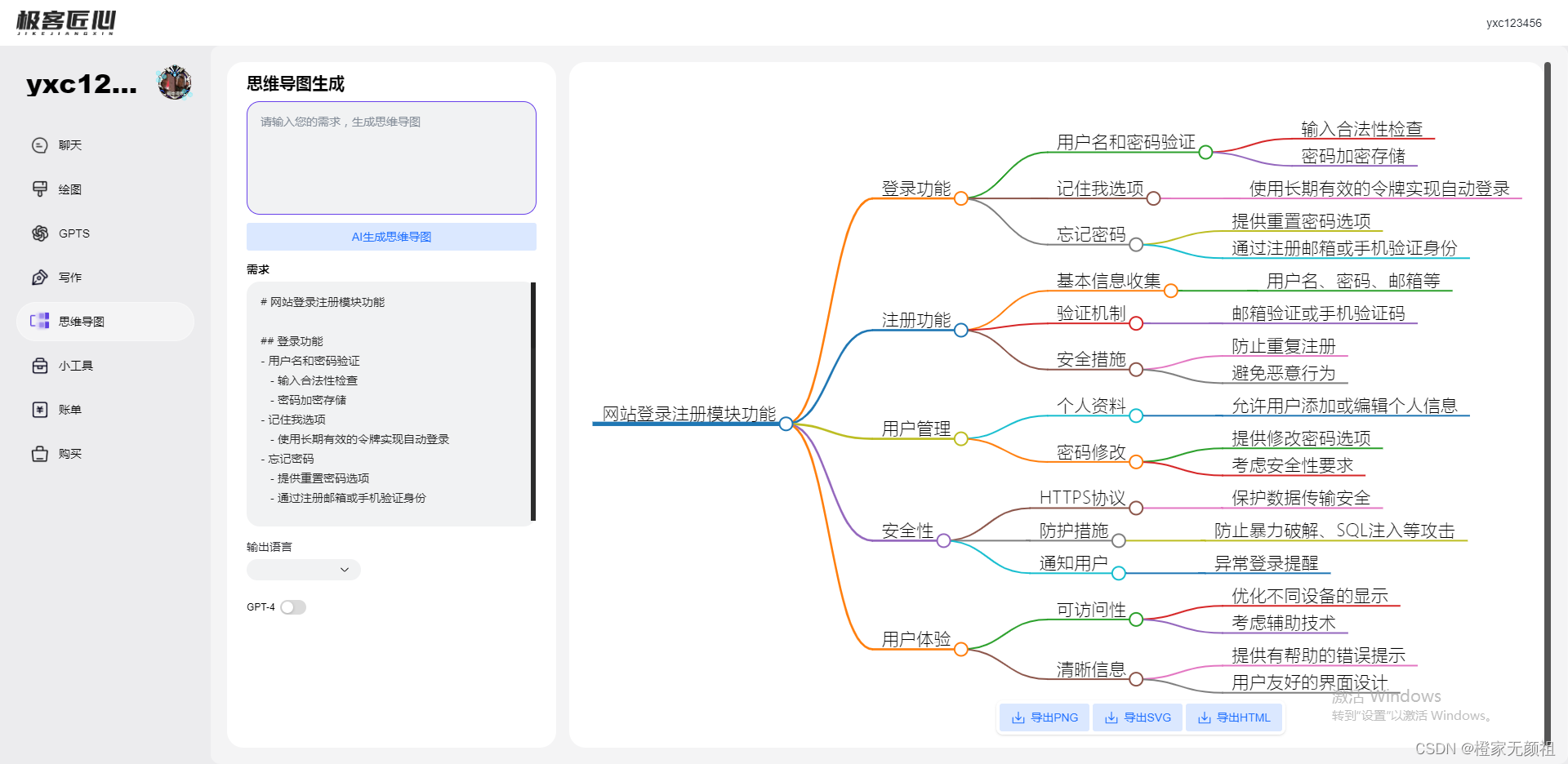
Task: Open the 聊天 chat icon in sidebar
Action: tap(39, 145)
